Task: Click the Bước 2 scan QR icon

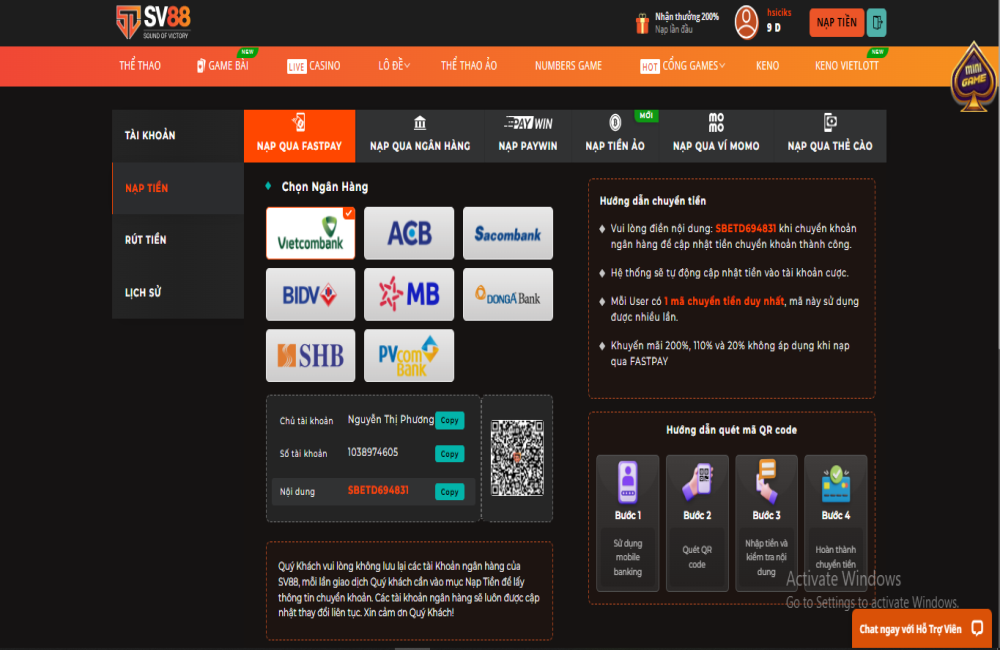Action: (697, 482)
